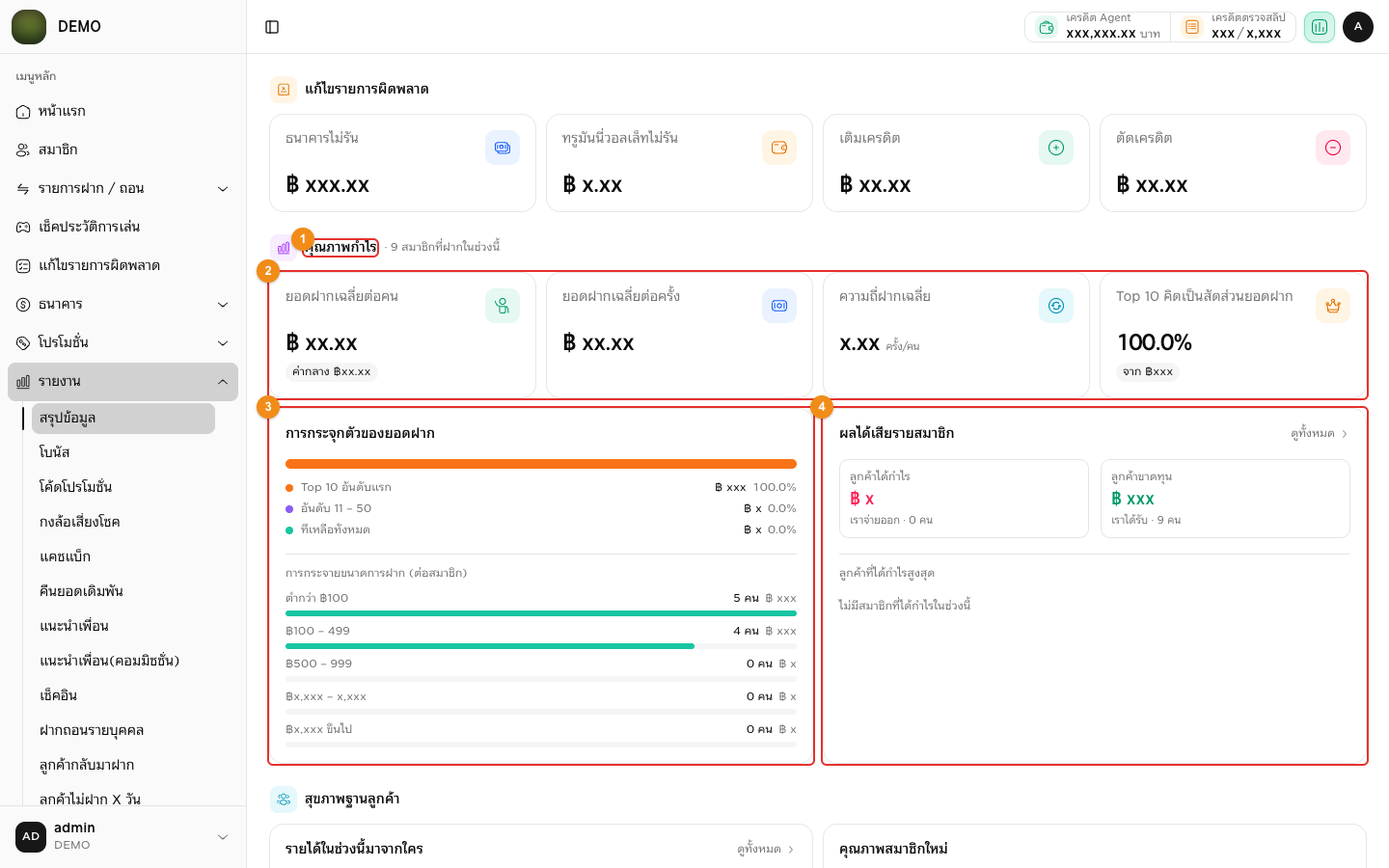Click the ยอดฝากเฉลี่ยต่อครั้ง banknote icon
The height and width of the screenshot is (868, 1389).
coord(779,306)
